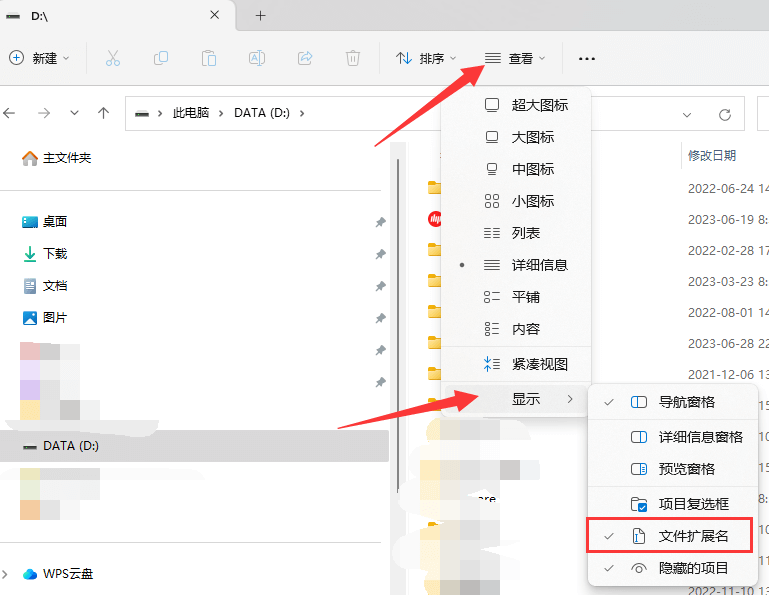
Task: Select 小图标 view option
Action: (516, 201)
